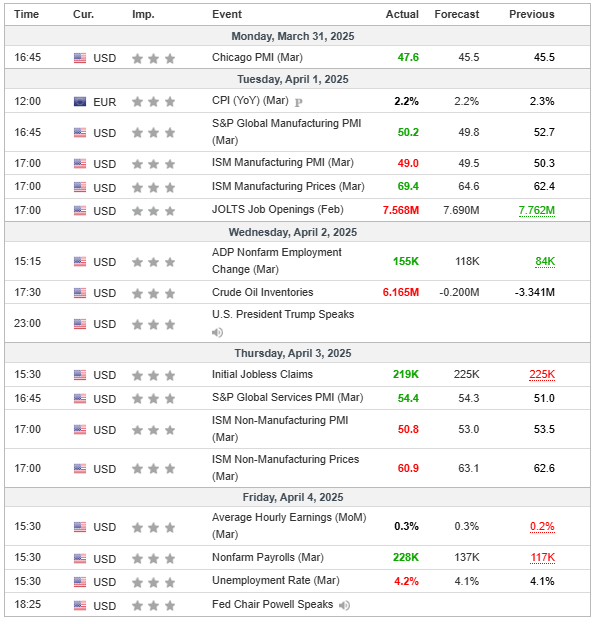598x624 pixels.
Task: Click the Forecast column header
Action: click(x=457, y=14)
